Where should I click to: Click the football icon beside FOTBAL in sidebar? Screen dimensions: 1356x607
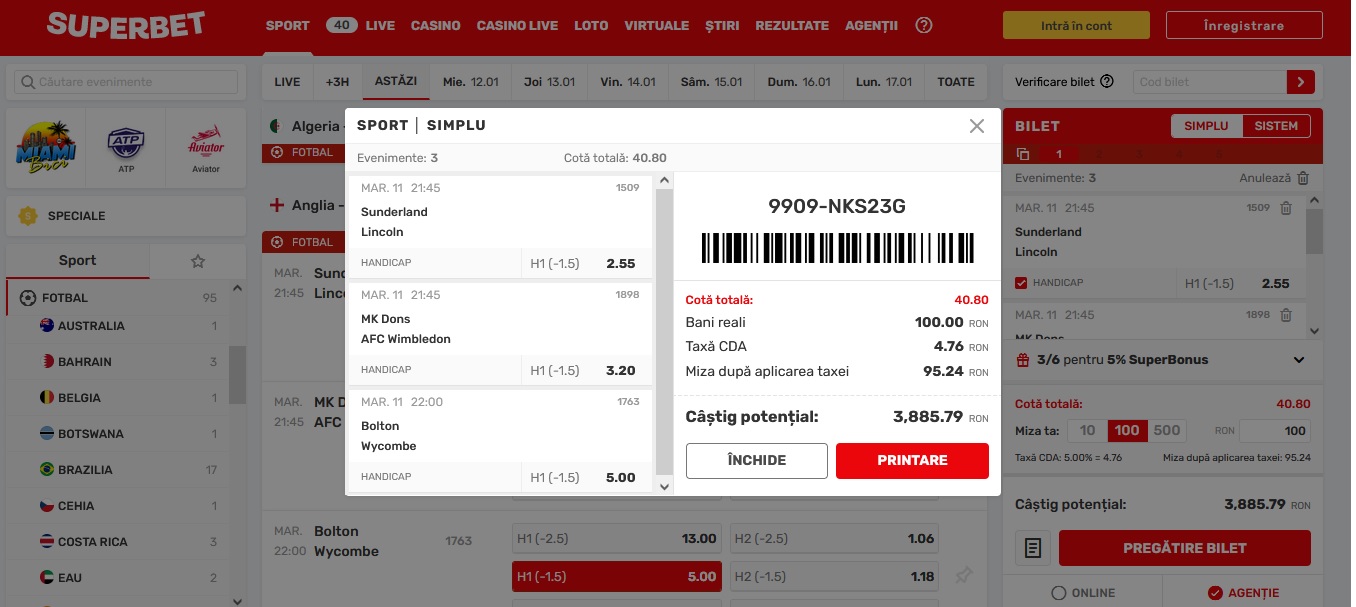(x=27, y=298)
